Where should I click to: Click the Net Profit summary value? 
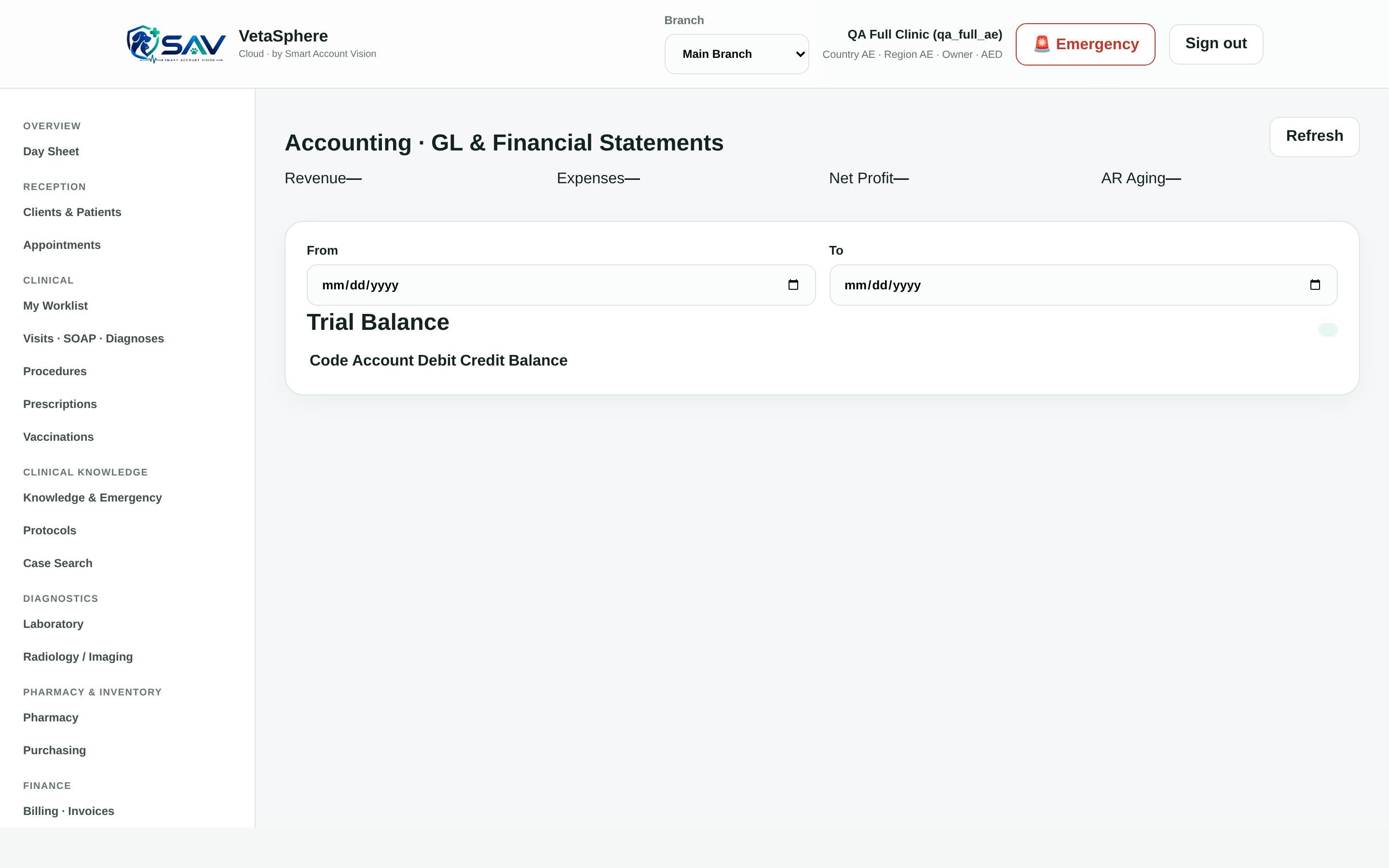901,178
